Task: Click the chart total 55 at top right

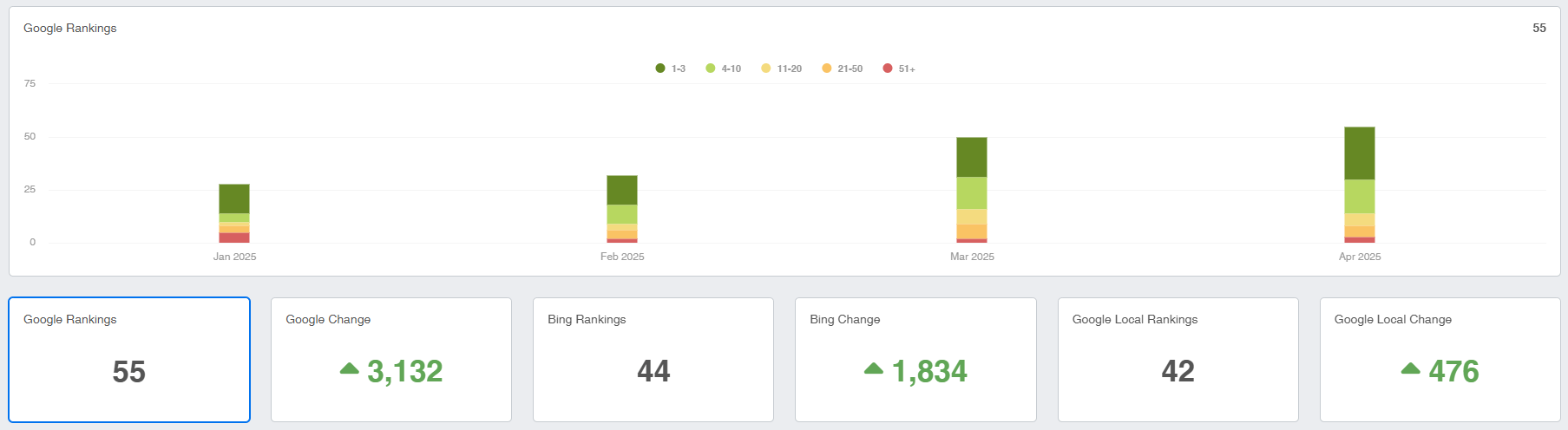Action: pyautogui.click(x=1538, y=28)
